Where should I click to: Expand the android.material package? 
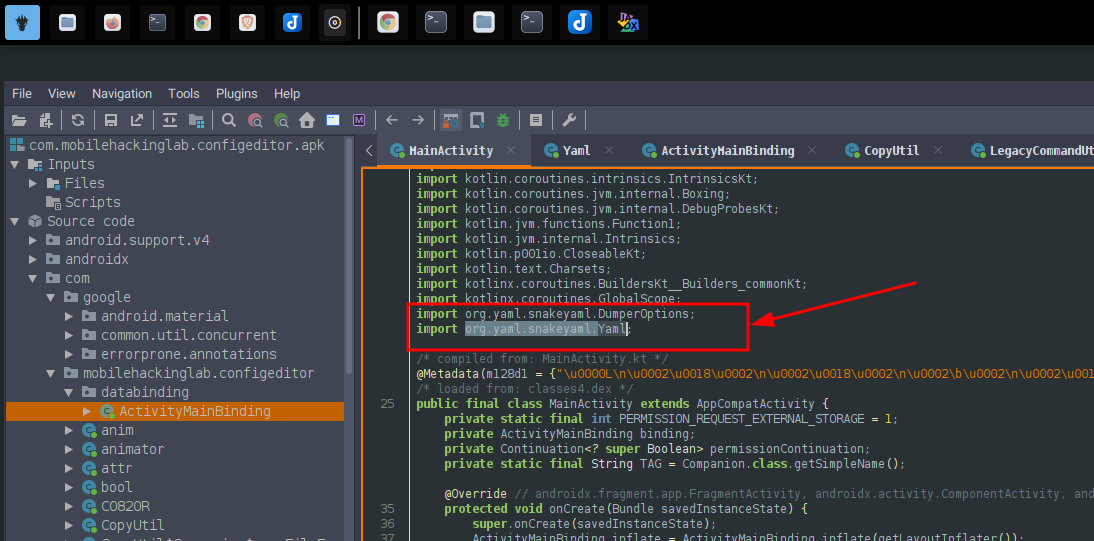pyautogui.click(x=69, y=316)
